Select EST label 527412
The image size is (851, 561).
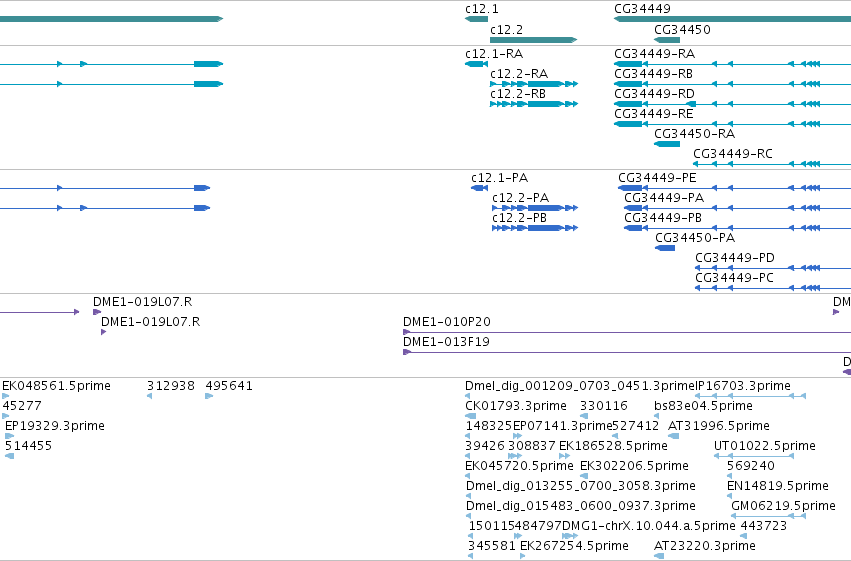[x=636, y=426]
